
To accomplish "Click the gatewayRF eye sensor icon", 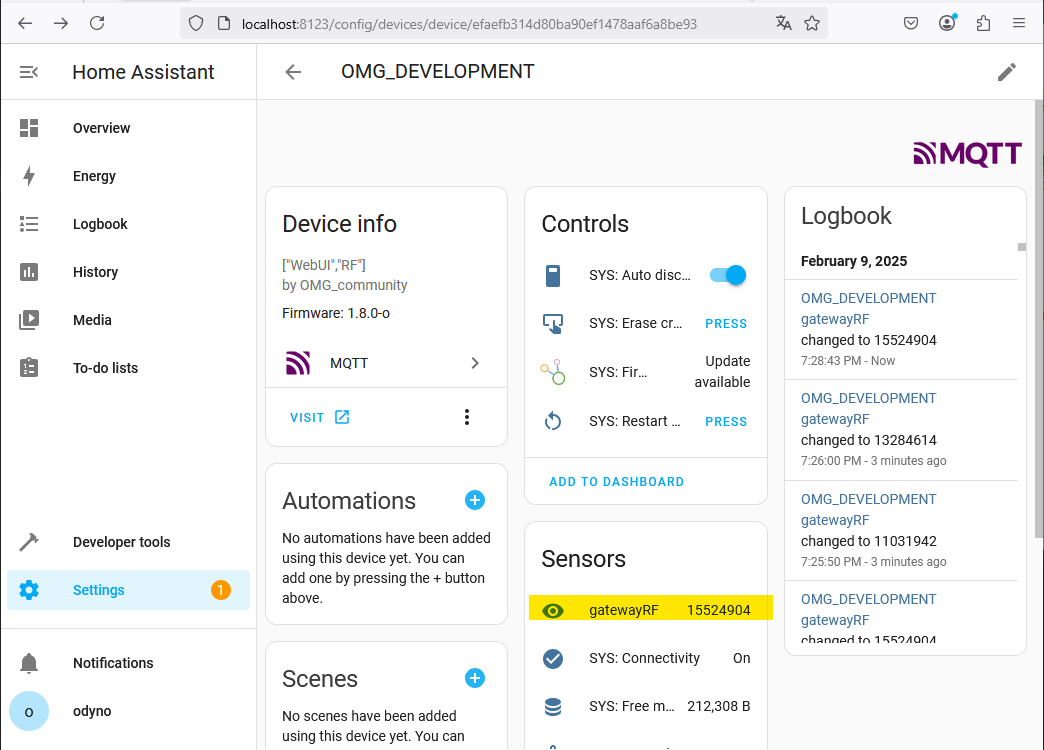I will pos(553,610).
